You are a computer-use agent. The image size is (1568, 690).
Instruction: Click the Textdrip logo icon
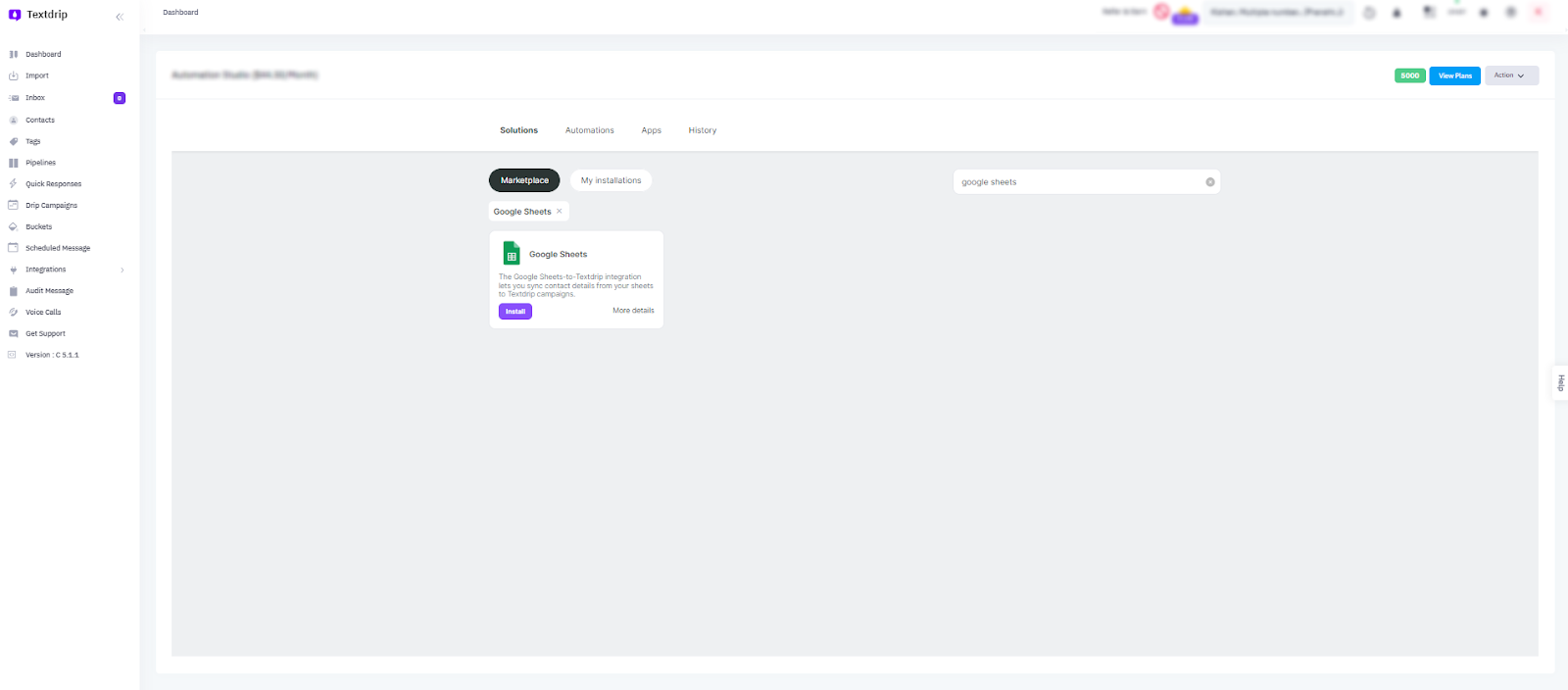[15, 15]
